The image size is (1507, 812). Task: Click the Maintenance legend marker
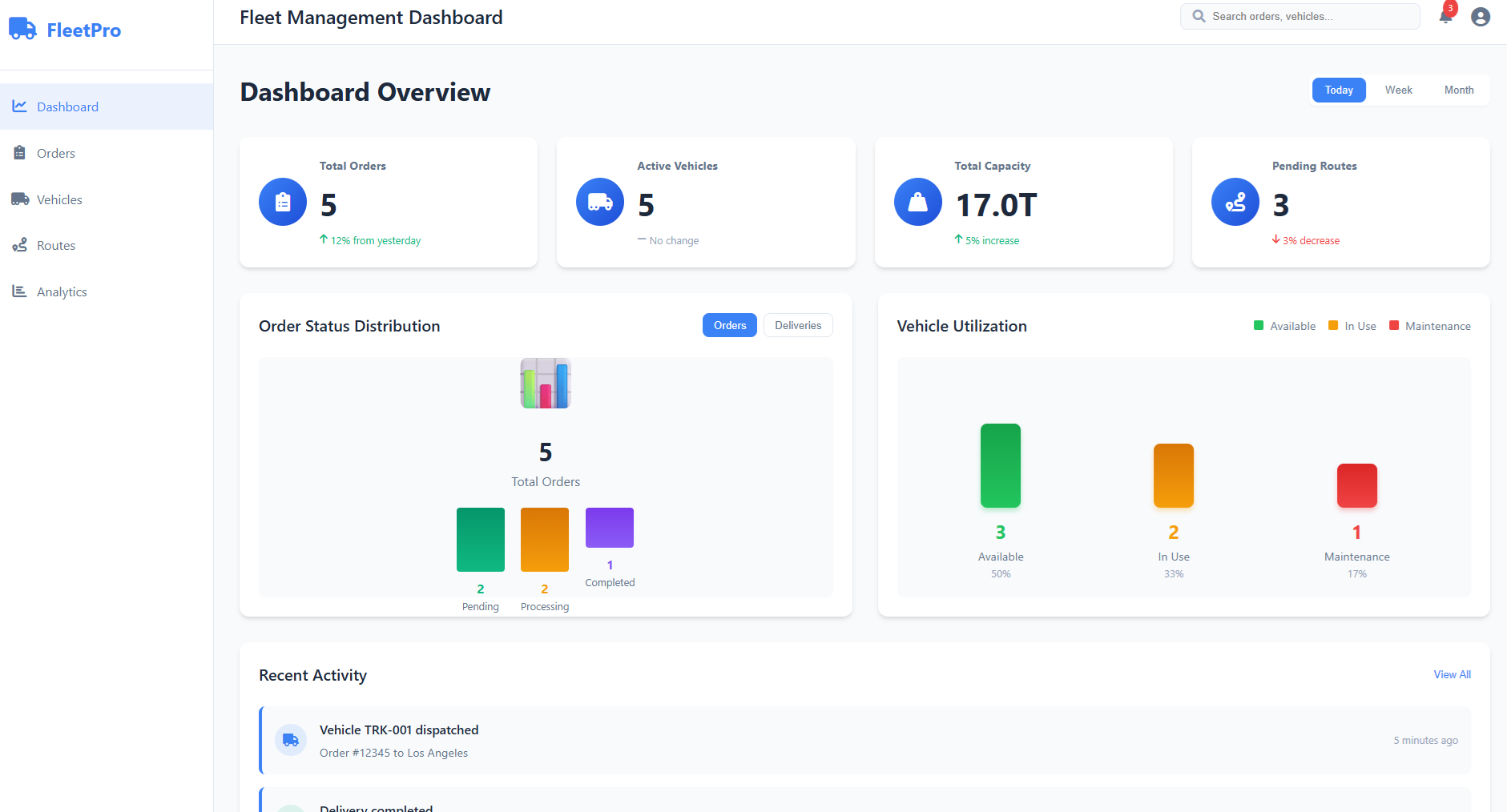point(1394,325)
